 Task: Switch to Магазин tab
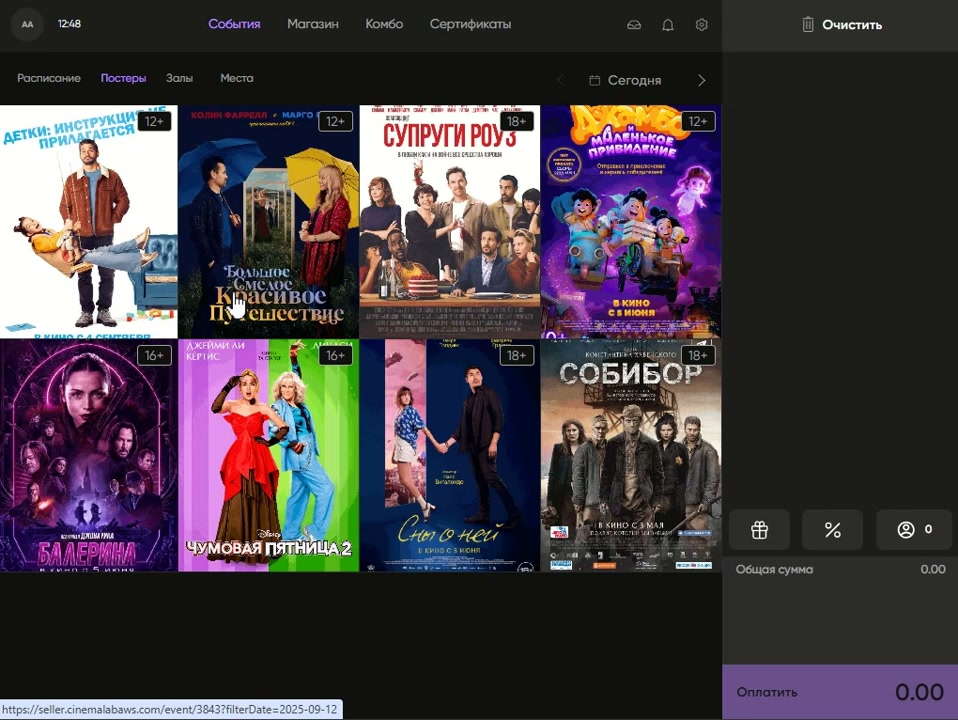coord(313,24)
